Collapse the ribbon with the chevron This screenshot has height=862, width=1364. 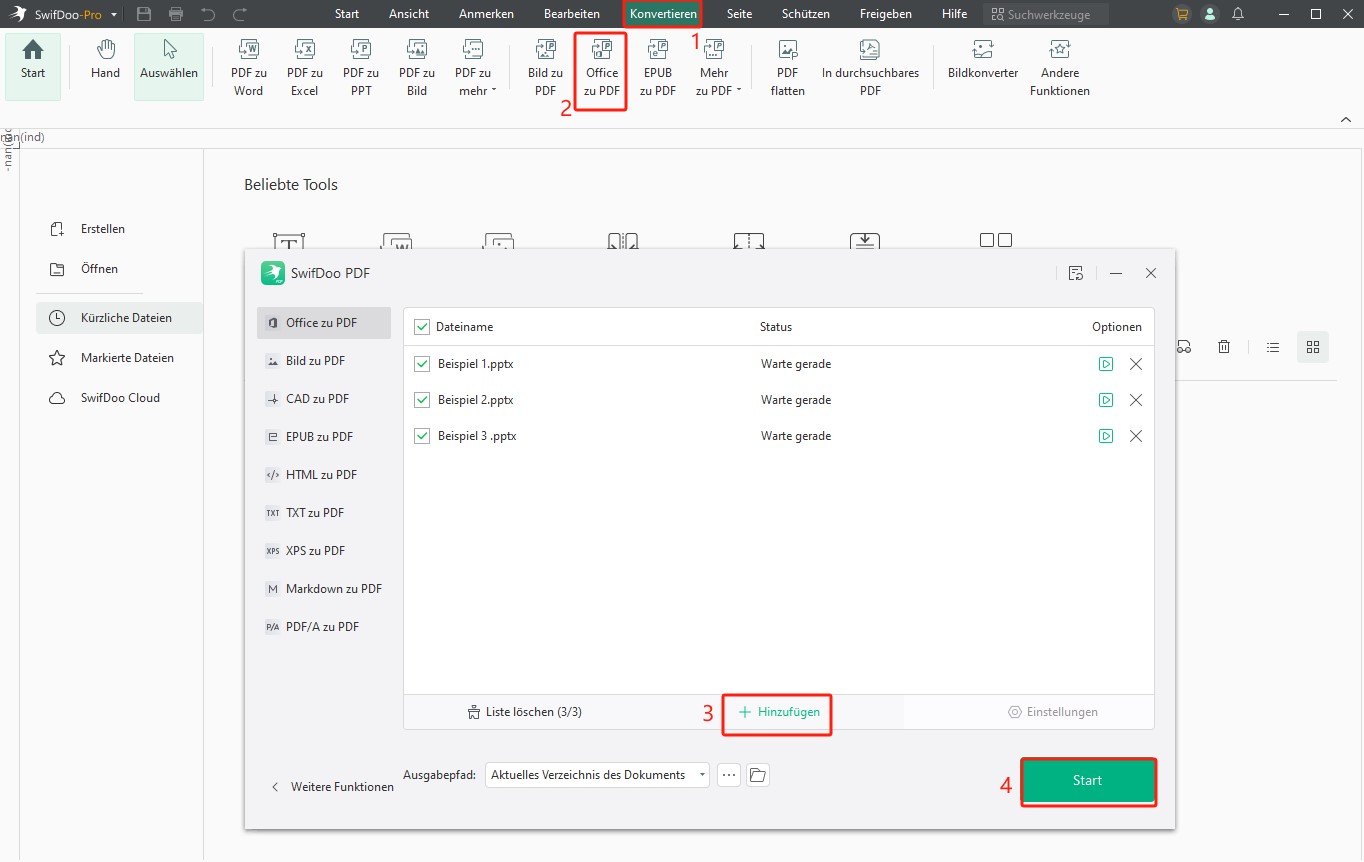pos(1345,119)
